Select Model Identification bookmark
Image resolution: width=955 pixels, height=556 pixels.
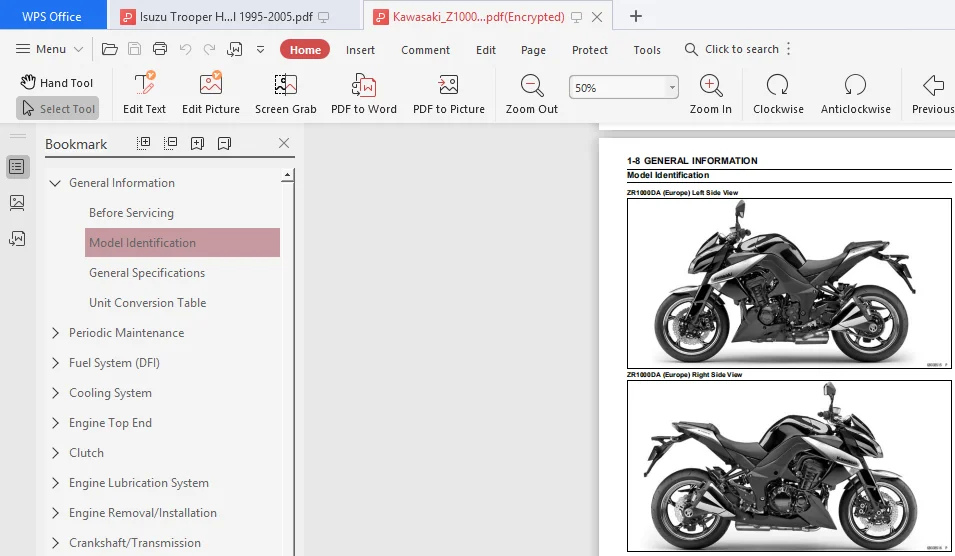tap(182, 242)
